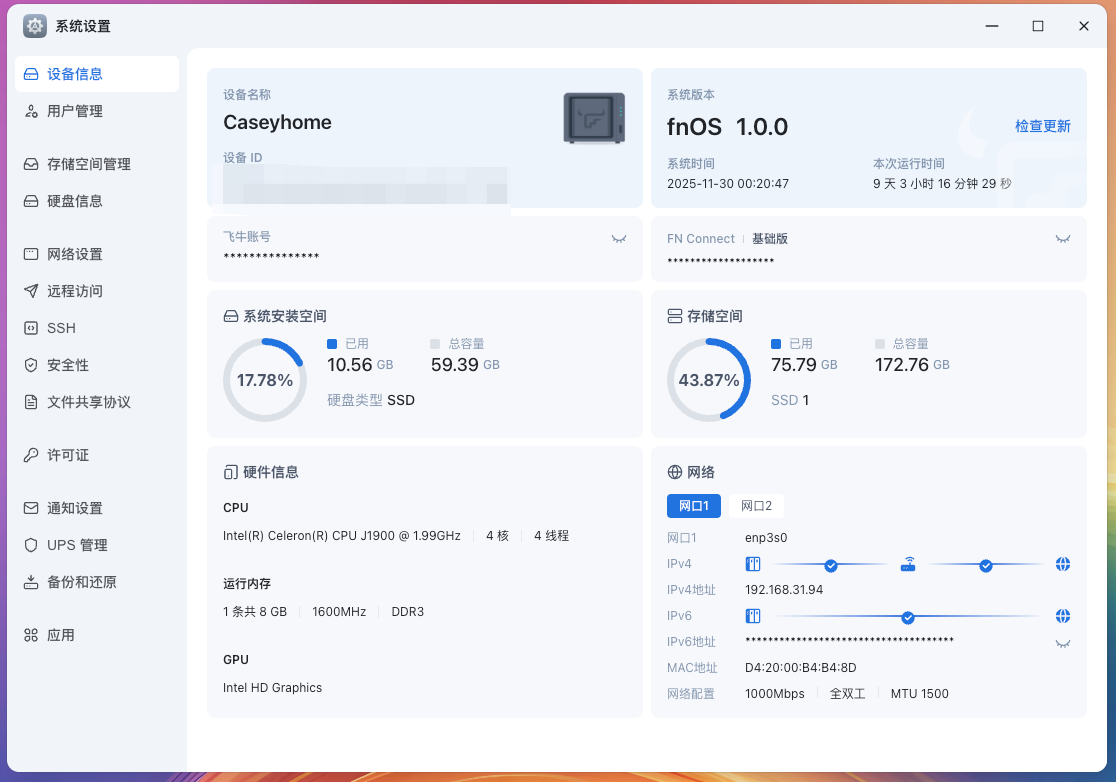Select the 网口1 tab
Image resolution: width=1116 pixels, height=782 pixels.
coord(694,505)
